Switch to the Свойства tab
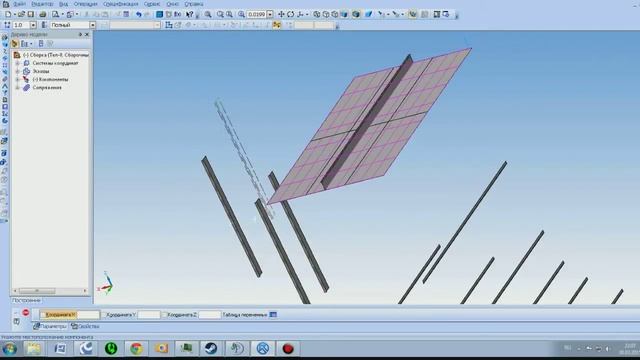The image size is (640, 360). [x=85, y=326]
